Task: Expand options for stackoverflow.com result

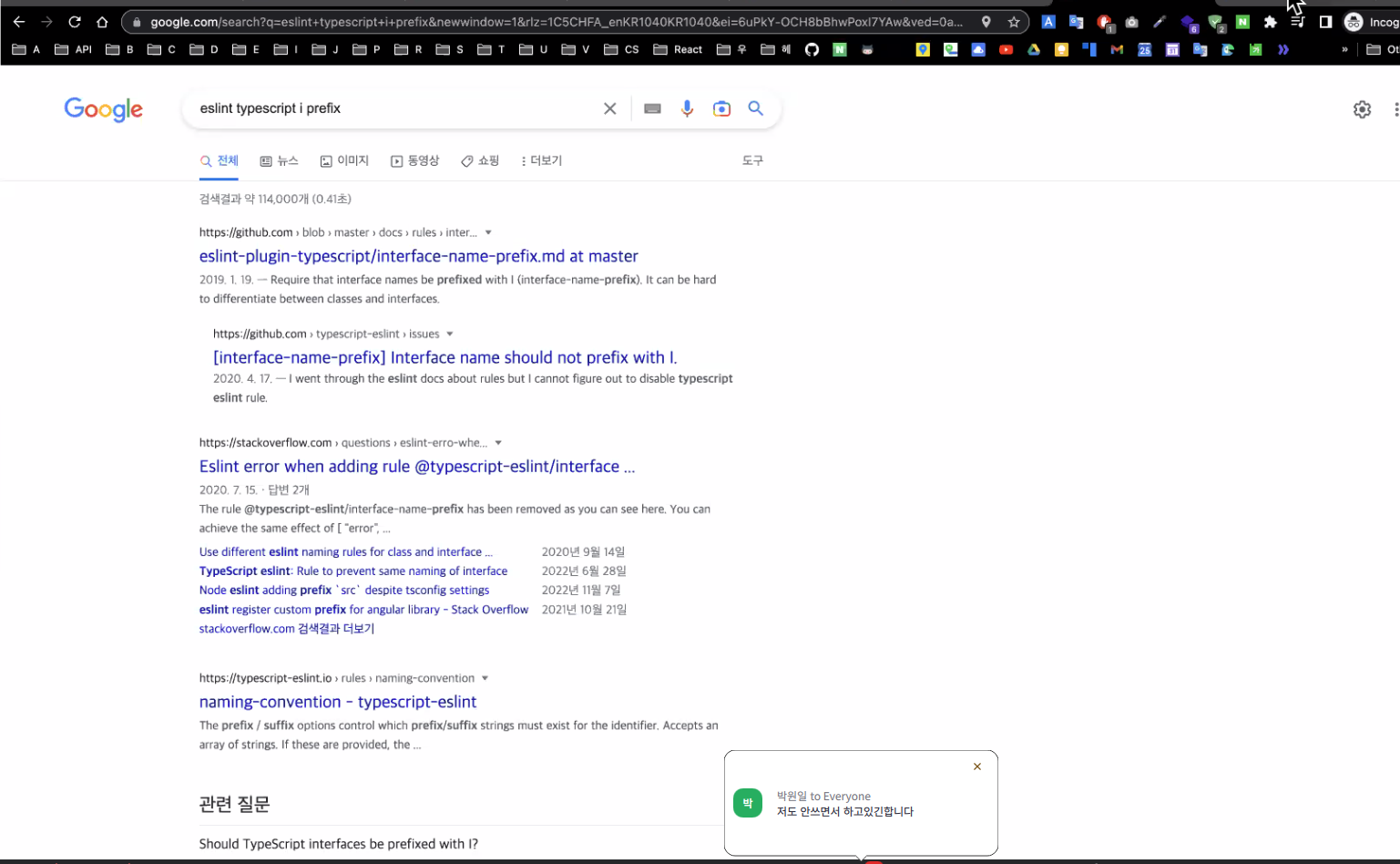Action: (498, 443)
